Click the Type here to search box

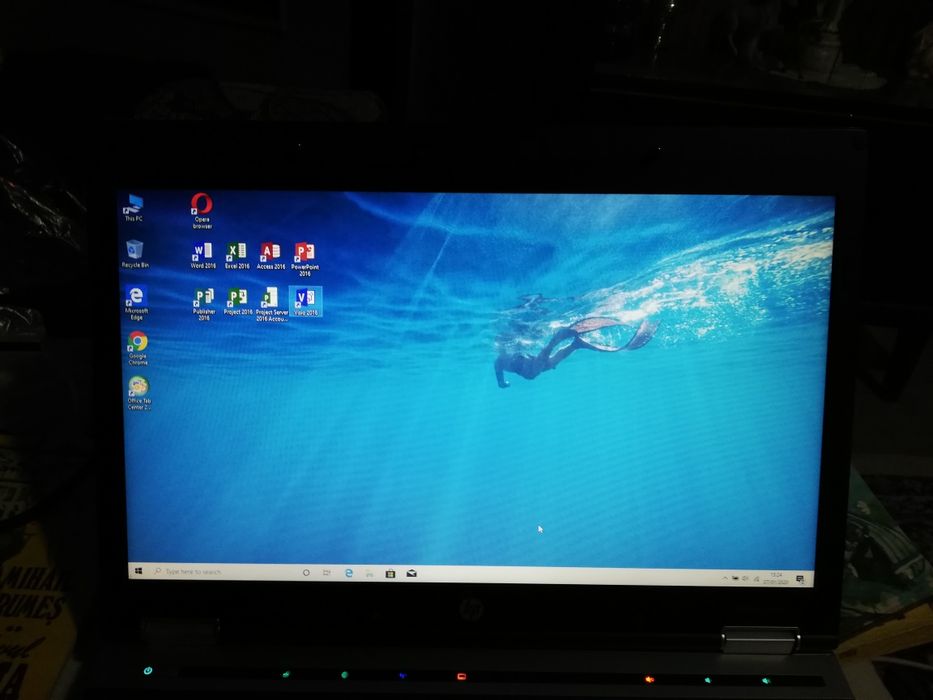click(221, 571)
